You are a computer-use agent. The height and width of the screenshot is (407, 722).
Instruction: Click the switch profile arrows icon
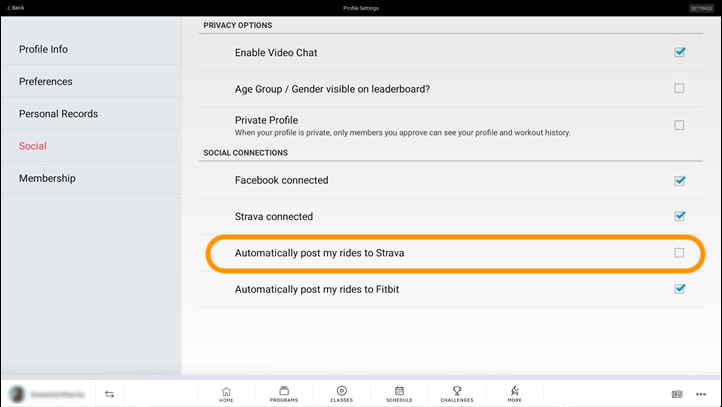pyautogui.click(x=109, y=394)
